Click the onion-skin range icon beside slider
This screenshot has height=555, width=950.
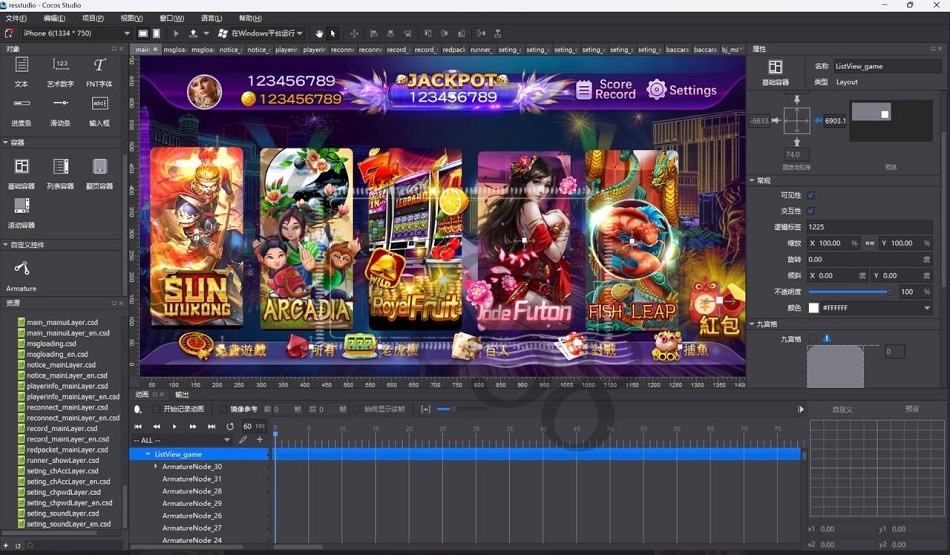coord(425,410)
